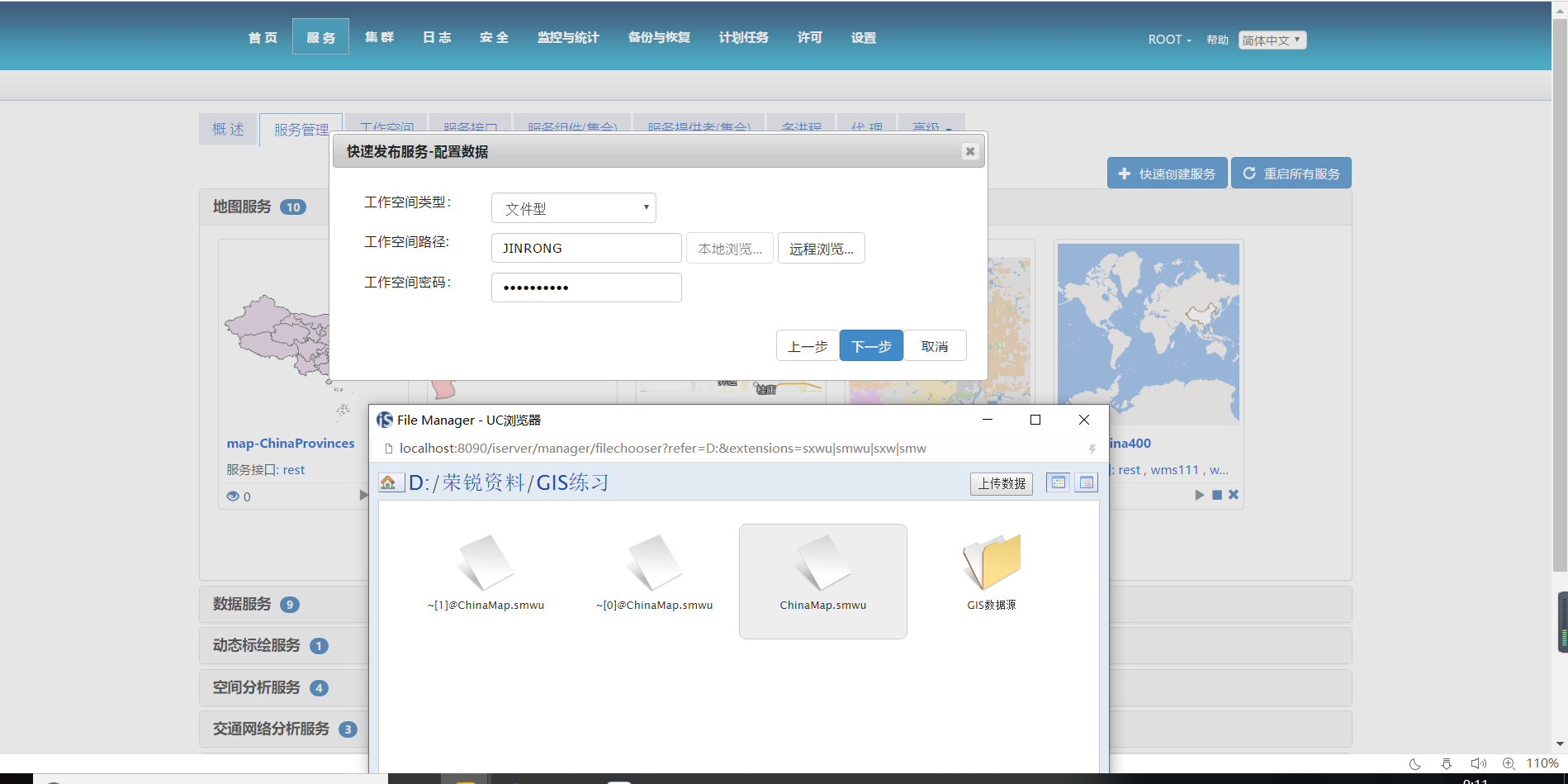Delete the service via the X icon
The height and width of the screenshot is (784, 1568).
1233,494
